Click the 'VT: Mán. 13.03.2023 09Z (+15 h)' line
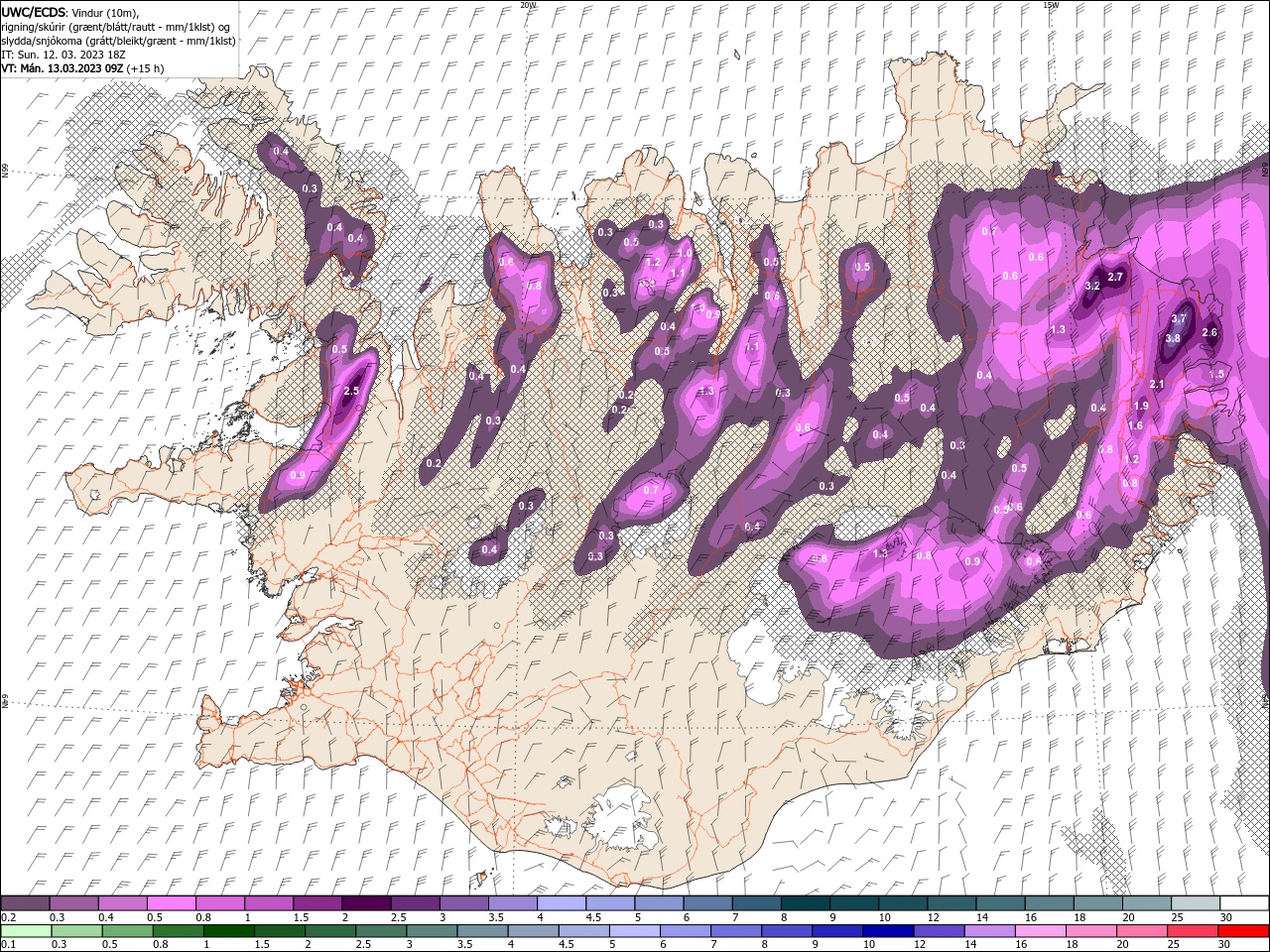Image resolution: width=1270 pixels, height=952 pixels. [x=82, y=68]
